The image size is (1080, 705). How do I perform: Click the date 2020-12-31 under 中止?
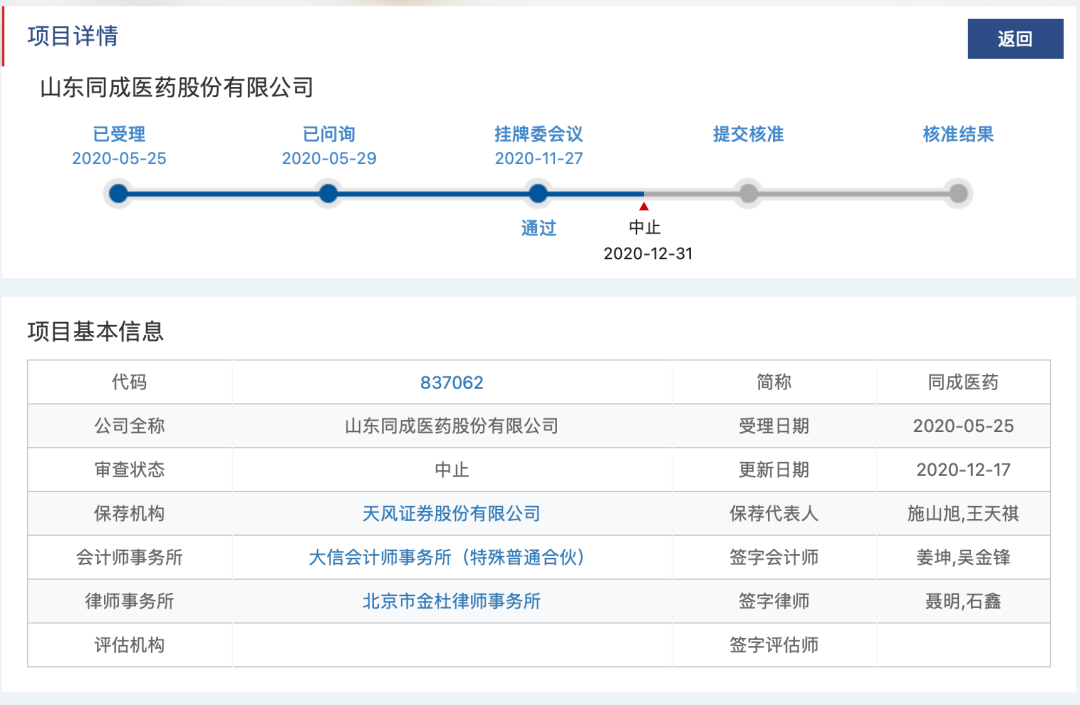tap(648, 254)
